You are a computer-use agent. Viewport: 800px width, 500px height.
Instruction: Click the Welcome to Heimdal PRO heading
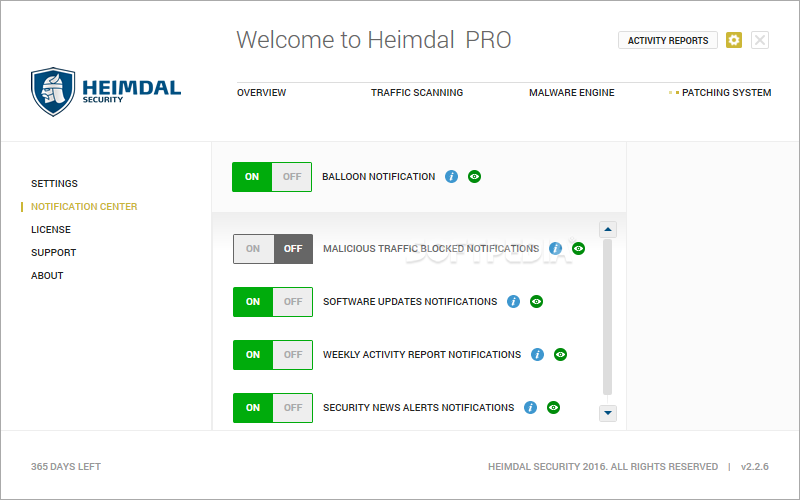pos(373,40)
